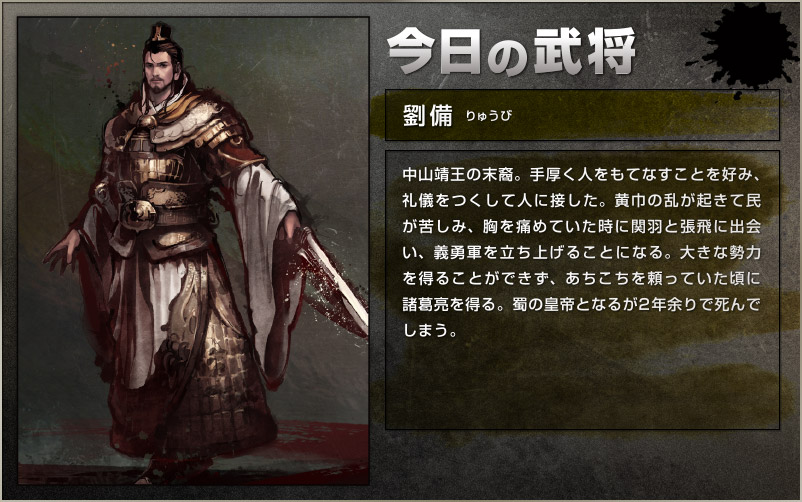This screenshot has width=802, height=502.
Task: Click the golden belt buckle emblem
Action: (x=137, y=213)
